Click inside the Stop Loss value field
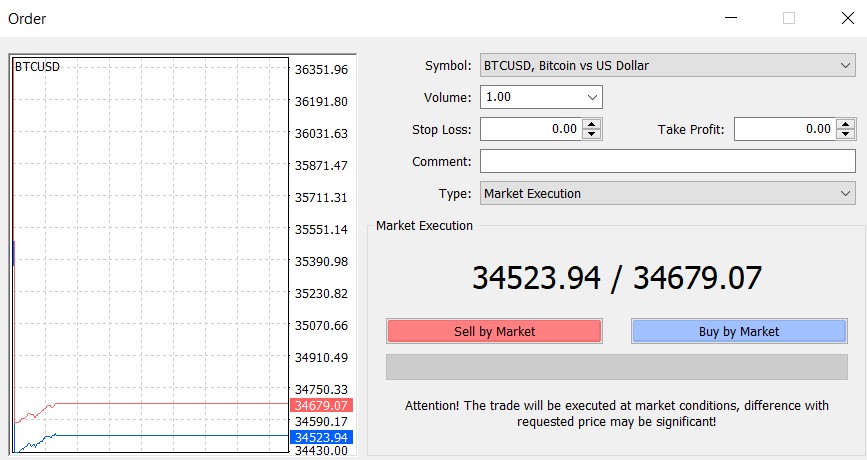 pos(530,129)
